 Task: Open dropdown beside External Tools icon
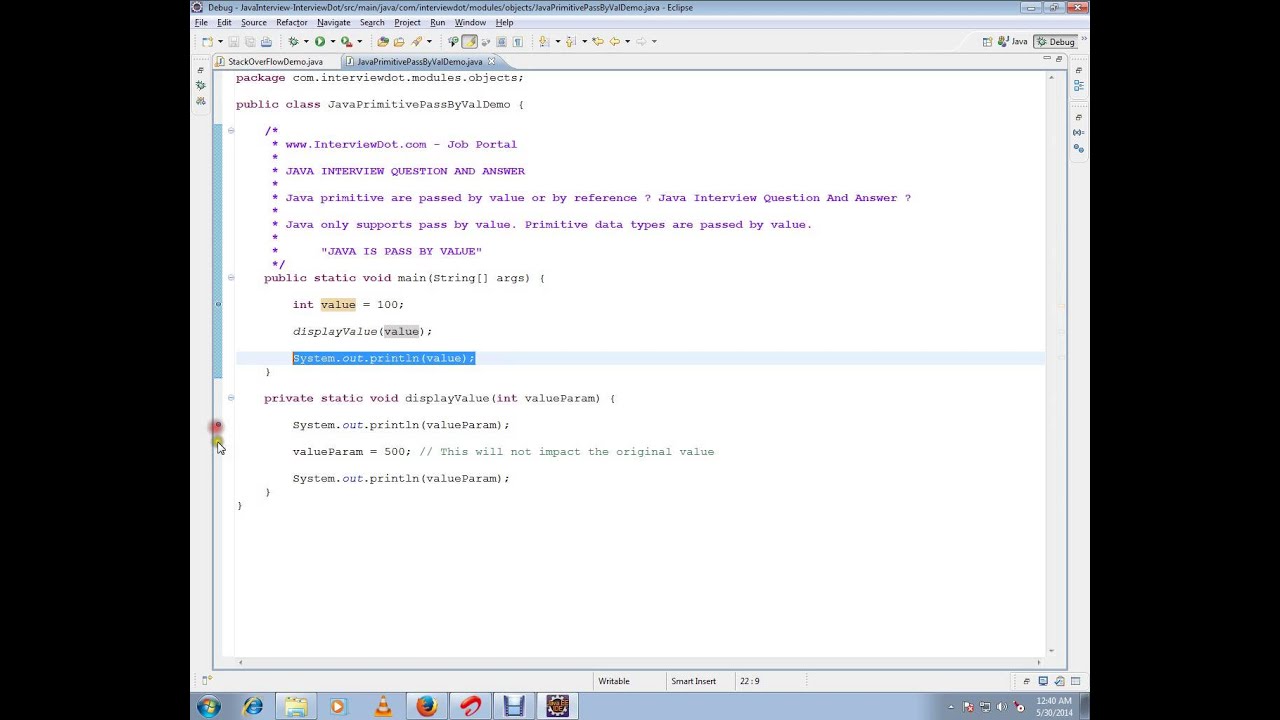pos(359,41)
